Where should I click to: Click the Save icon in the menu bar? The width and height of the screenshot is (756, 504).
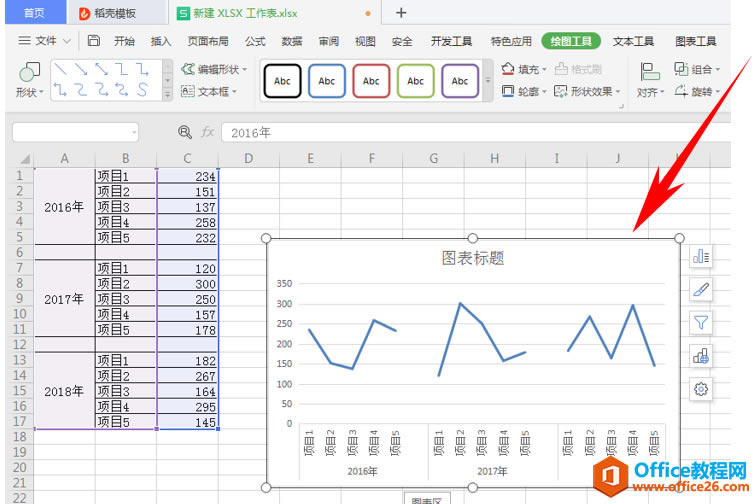[94, 41]
